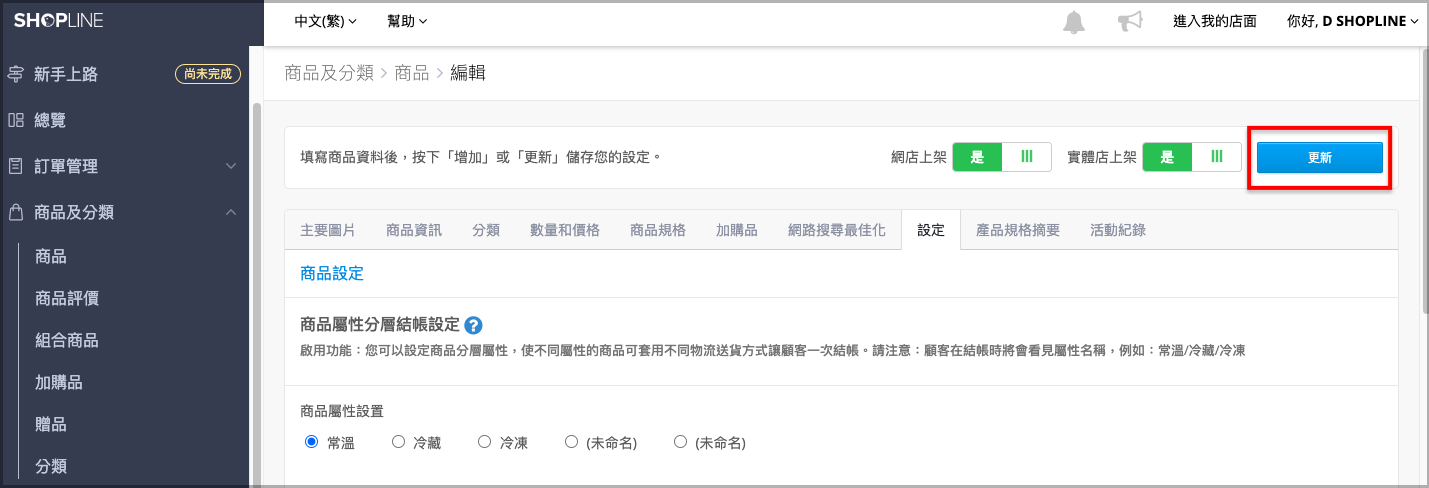Switch to the 分類 tab
This screenshot has height=488, width=1429.
coord(486,230)
